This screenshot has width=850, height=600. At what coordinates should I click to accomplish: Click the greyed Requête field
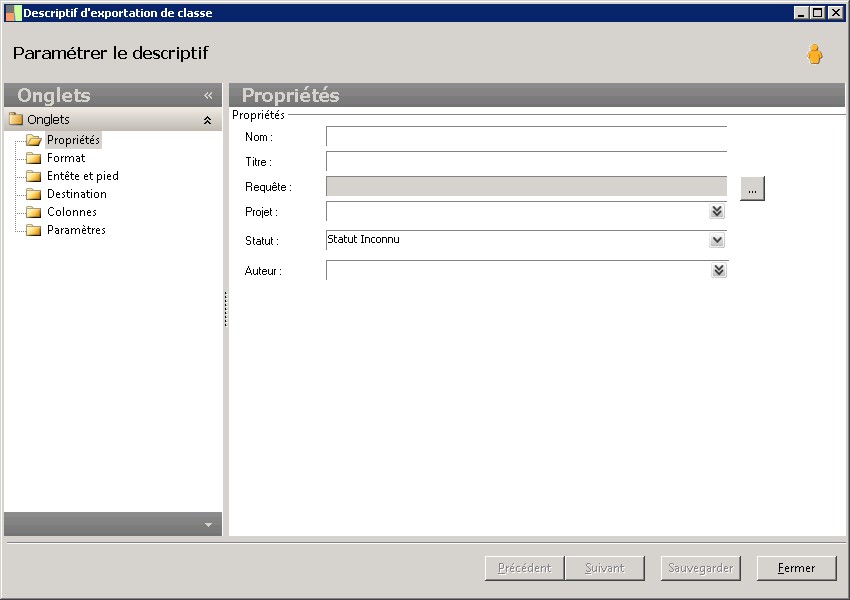pyautogui.click(x=526, y=186)
